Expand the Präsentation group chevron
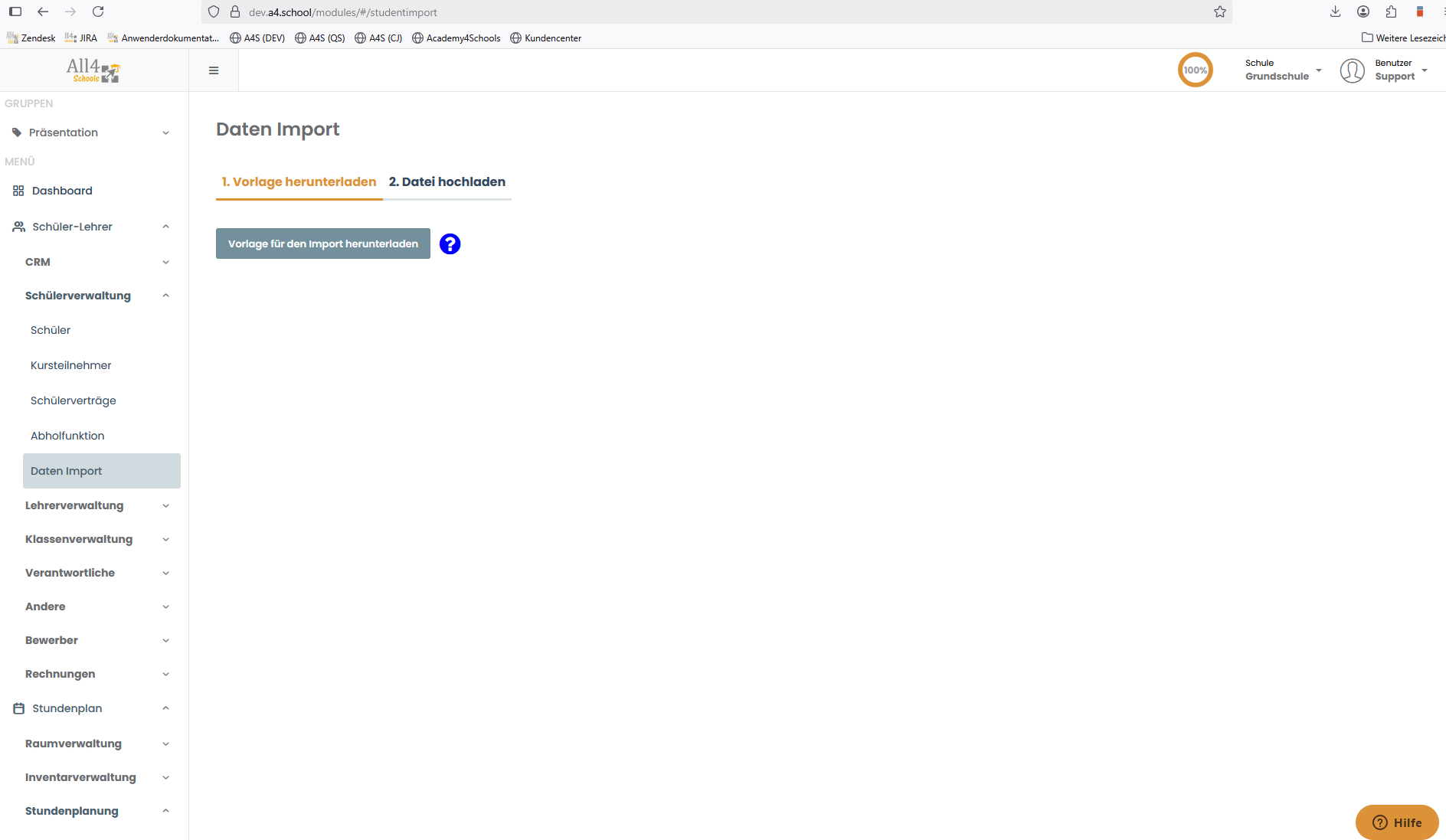This screenshot has width=1446, height=840. tap(165, 132)
